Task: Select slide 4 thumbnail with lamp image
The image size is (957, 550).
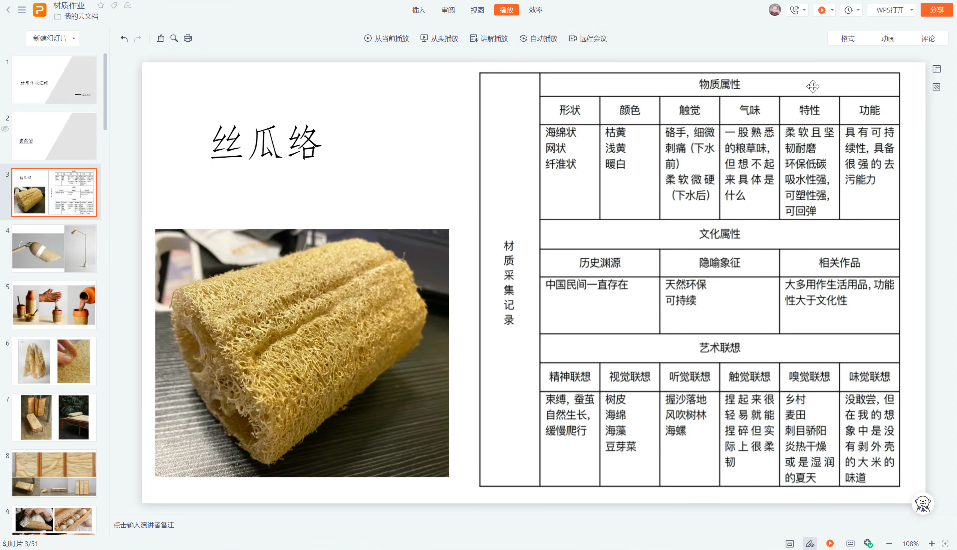Action: pyautogui.click(x=54, y=248)
